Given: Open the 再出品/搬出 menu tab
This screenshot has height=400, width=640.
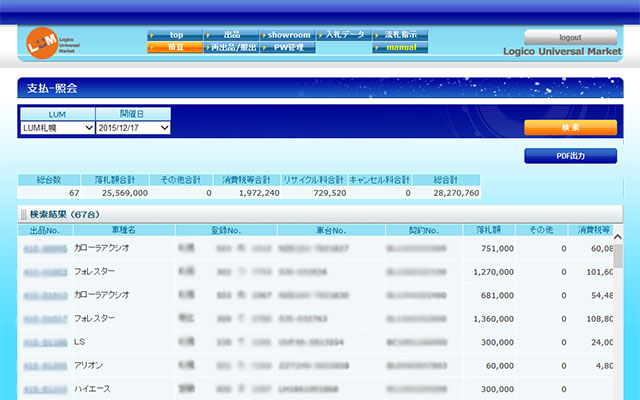Looking at the screenshot, I should [x=231, y=47].
